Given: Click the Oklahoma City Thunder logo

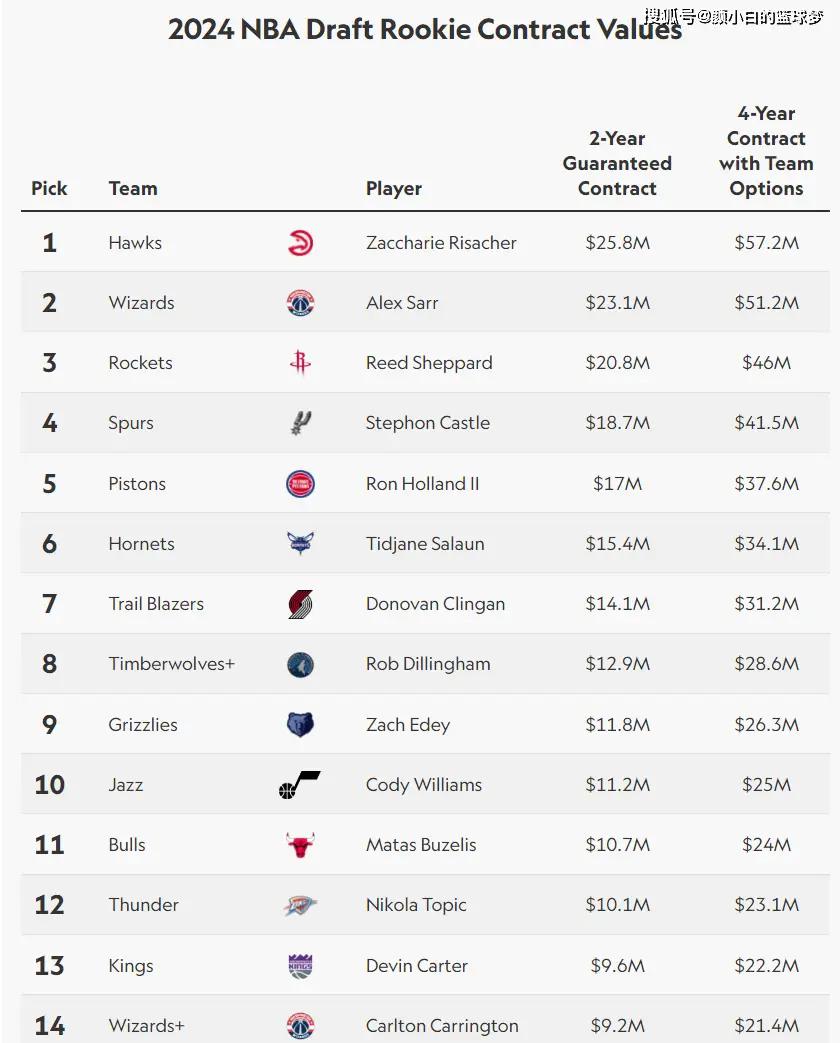Looking at the screenshot, I should [x=300, y=905].
